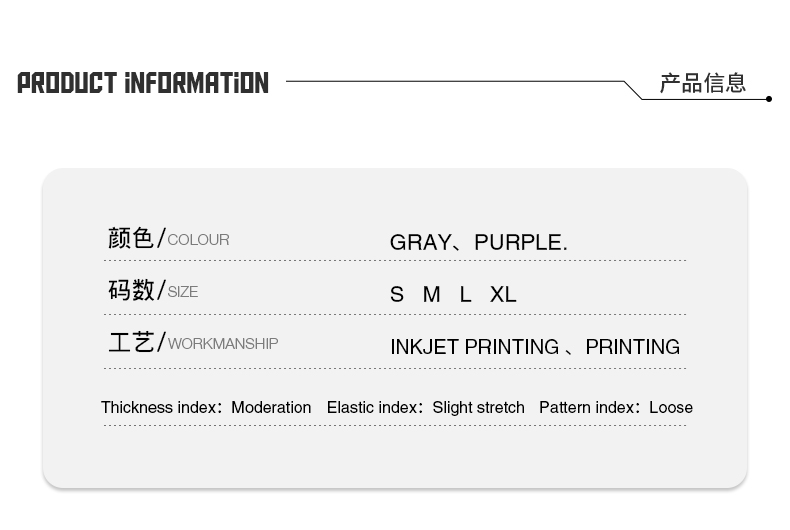Choose size XL
Image resolution: width=790 pixels, height=530 pixels.
point(503,295)
